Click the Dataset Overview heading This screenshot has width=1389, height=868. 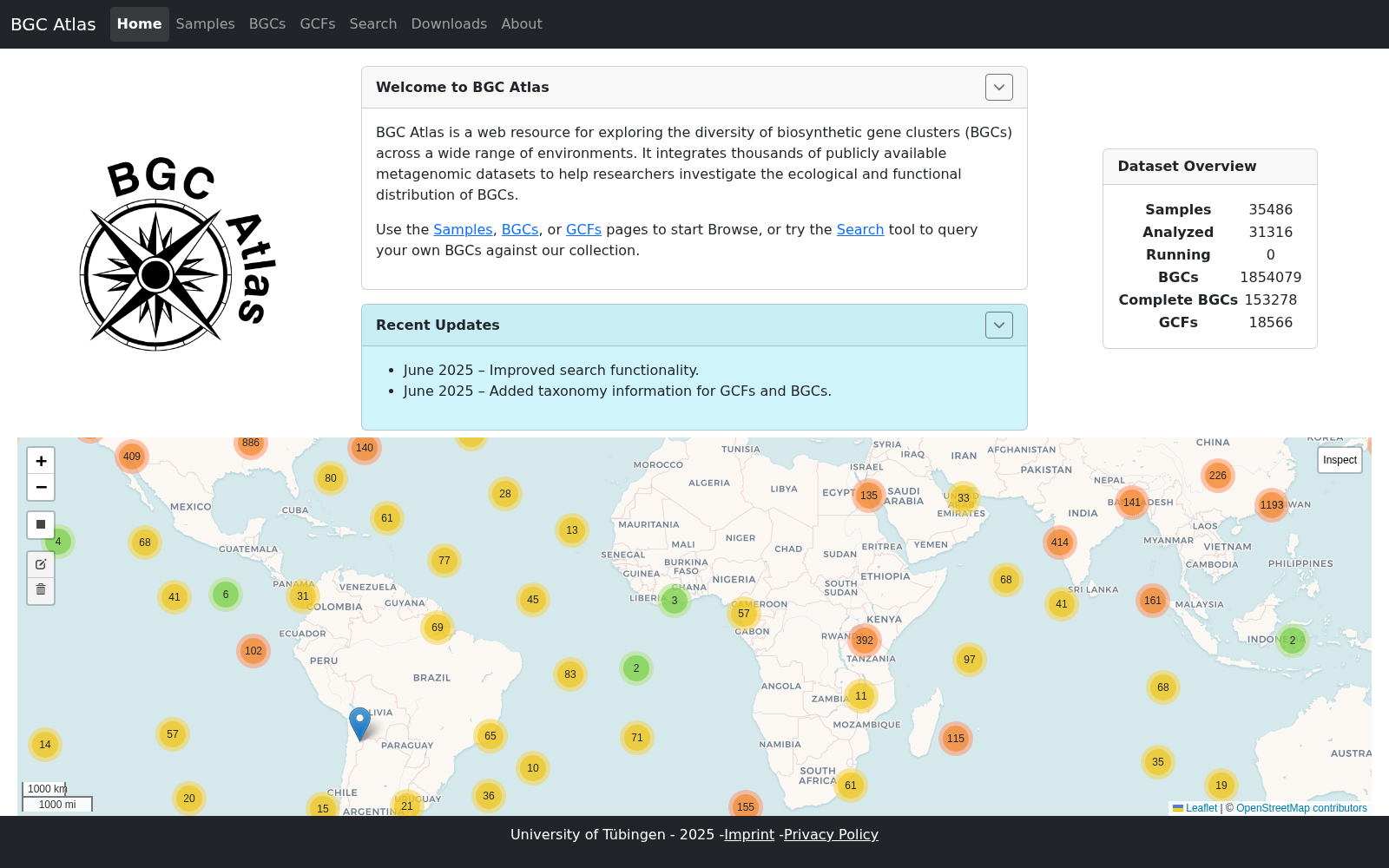point(1187,167)
